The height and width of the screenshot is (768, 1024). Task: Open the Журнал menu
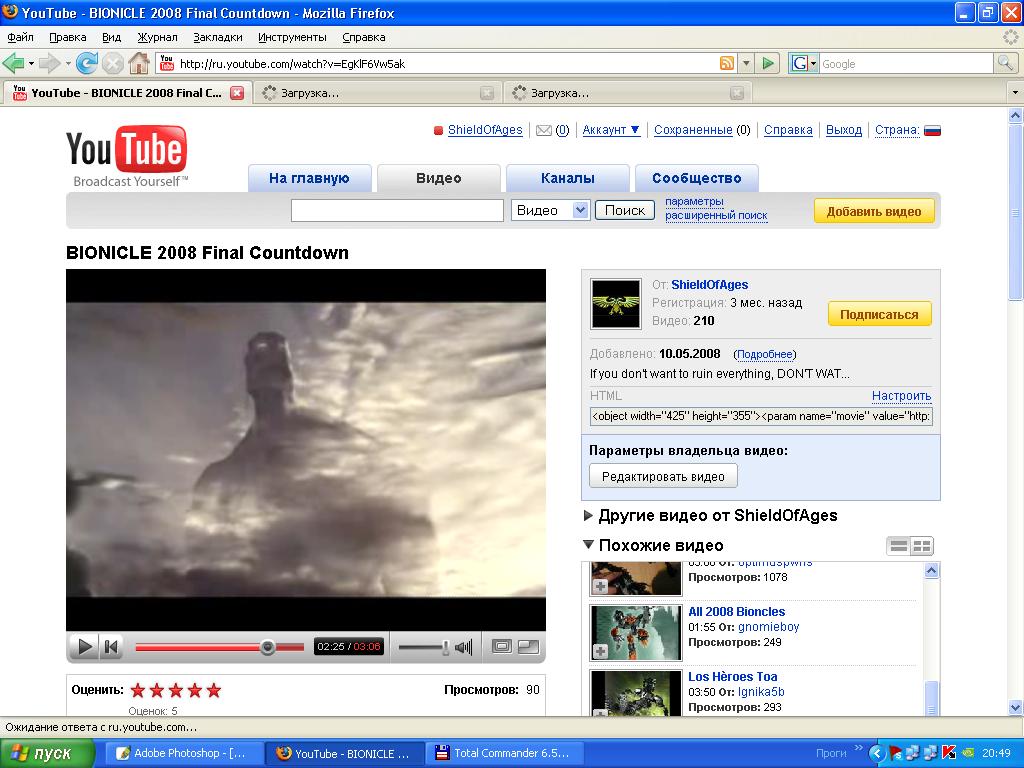(157, 37)
